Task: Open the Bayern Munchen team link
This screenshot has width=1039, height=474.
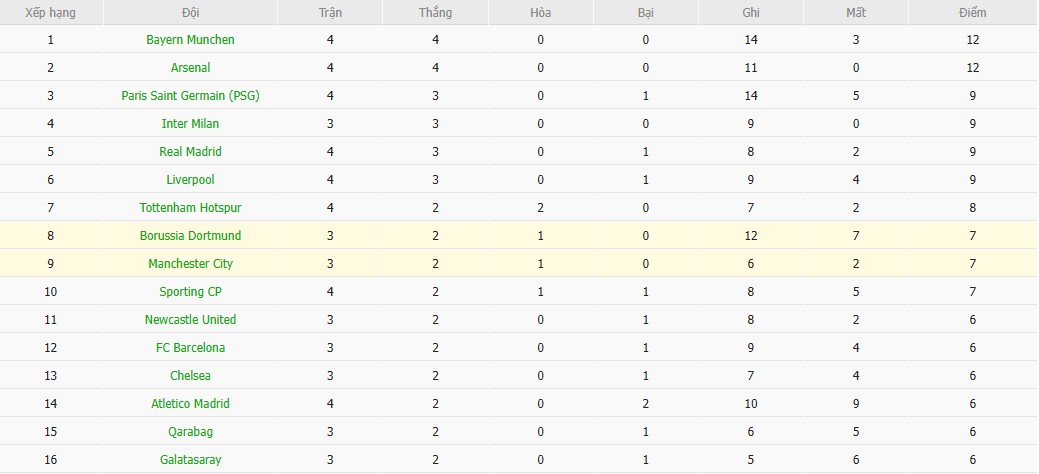Action: pyautogui.click(x=190, y=40)
